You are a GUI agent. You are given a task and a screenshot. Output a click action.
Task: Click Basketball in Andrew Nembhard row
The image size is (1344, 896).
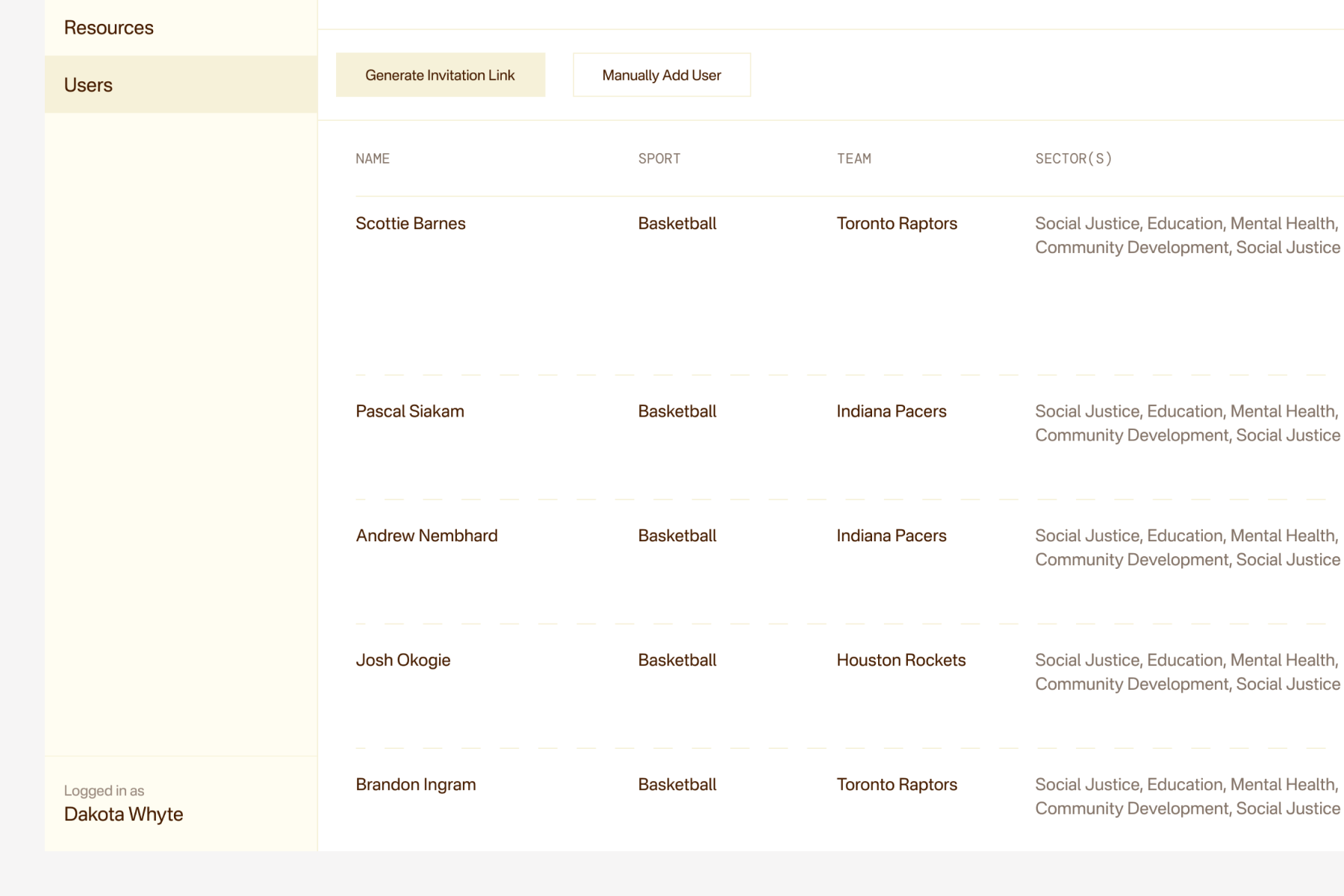(x=676, y=535)
